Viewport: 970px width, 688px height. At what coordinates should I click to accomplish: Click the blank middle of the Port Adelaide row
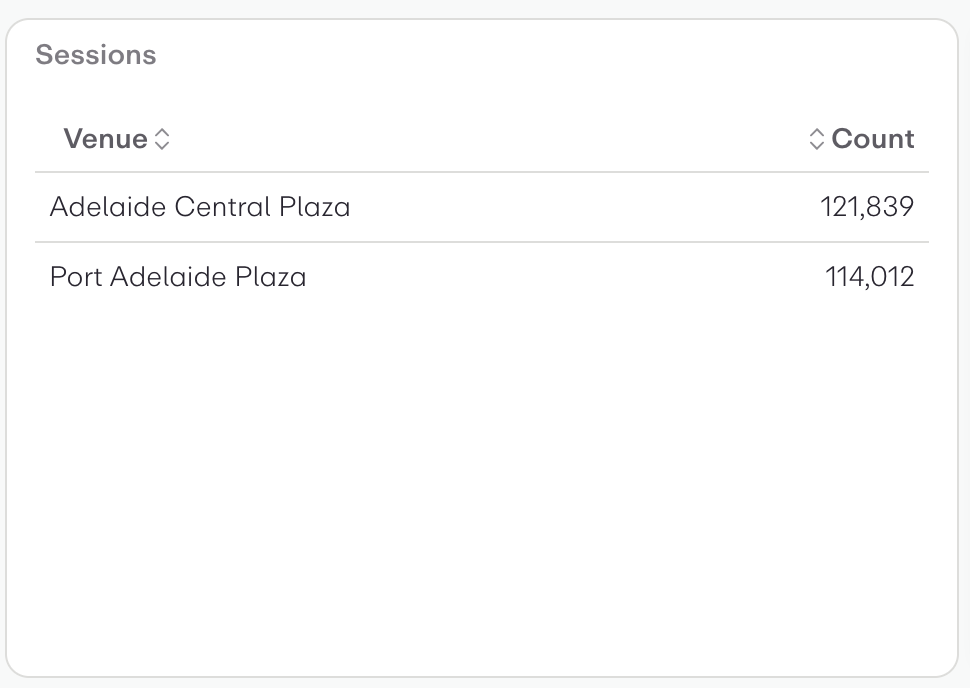point(560,276)
